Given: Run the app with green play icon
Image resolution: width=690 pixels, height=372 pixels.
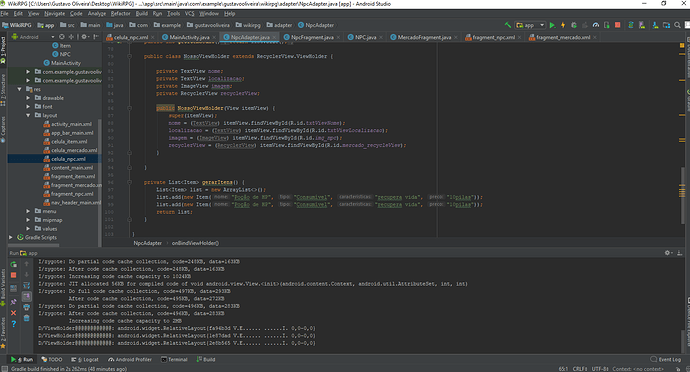Looking at the screenshot, I should tap(552, 25).
